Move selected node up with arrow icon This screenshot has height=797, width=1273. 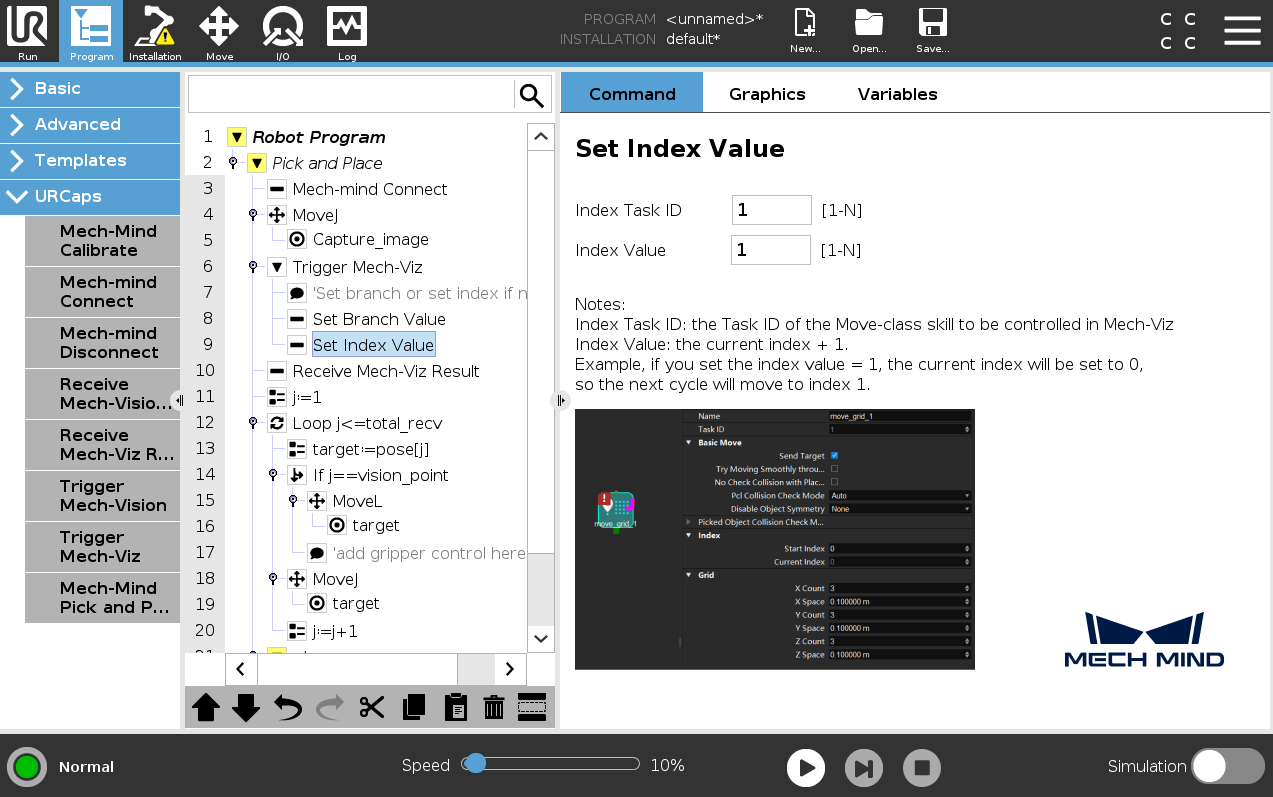[206, 708]
